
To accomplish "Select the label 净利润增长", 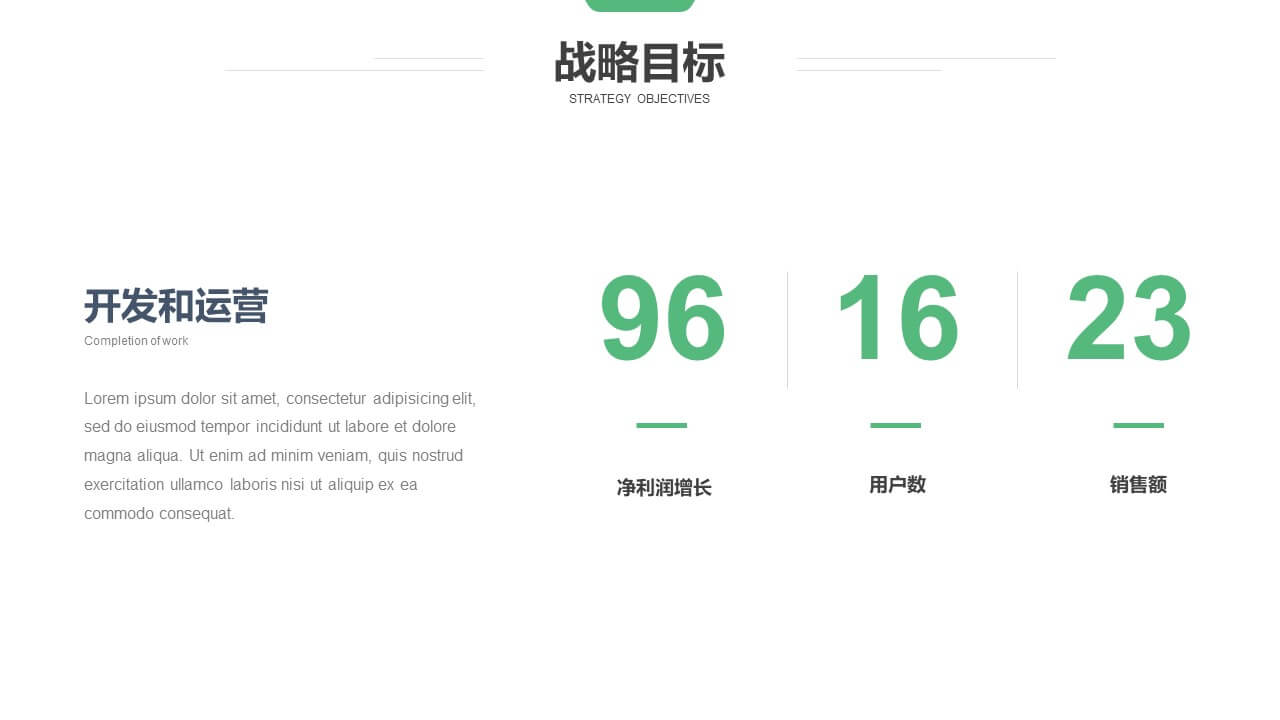I will [664, 488].
